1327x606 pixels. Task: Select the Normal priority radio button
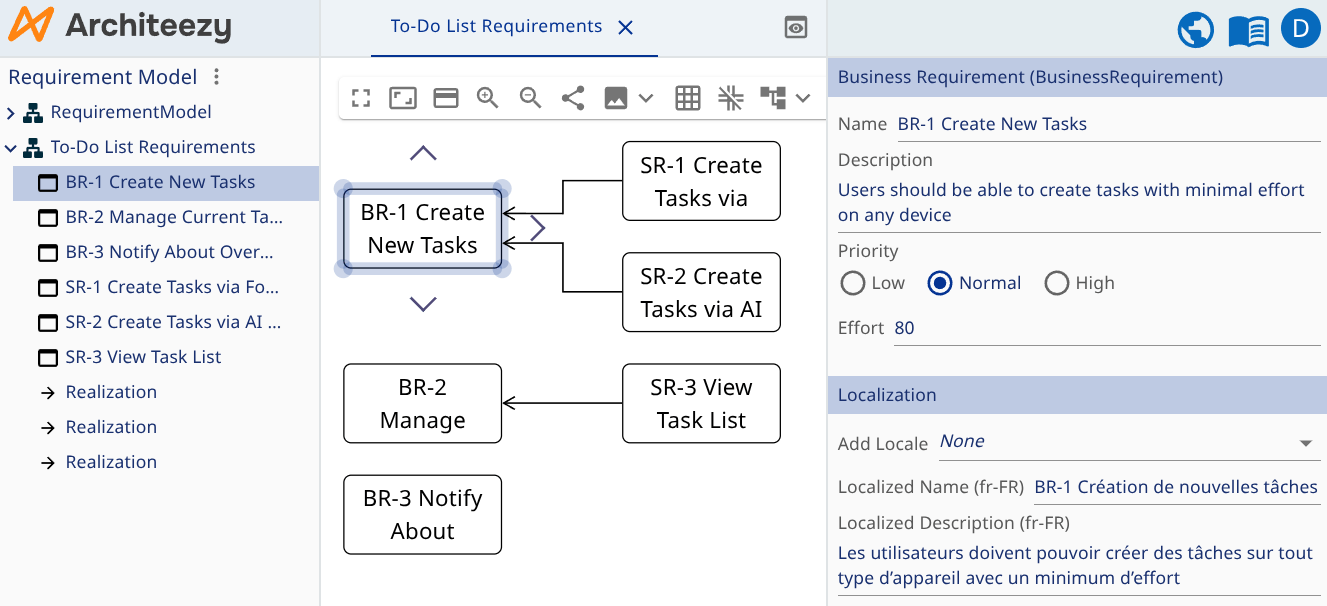click(940, 284)
